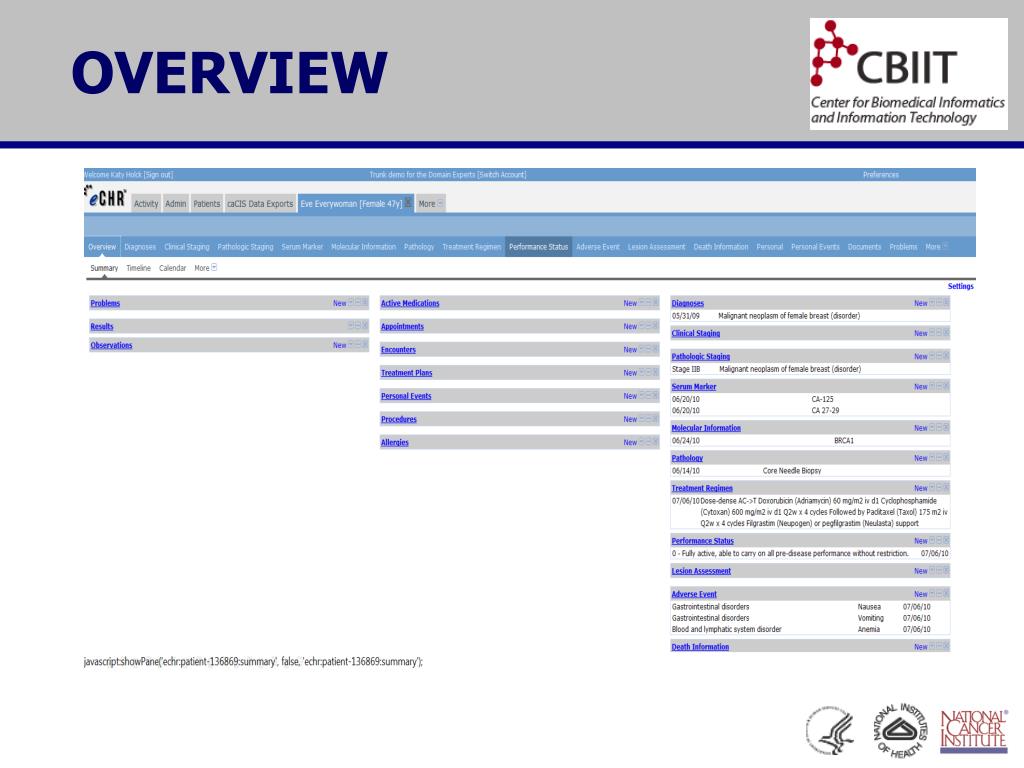Select the Anemia adverse event row
This screenshot has height=768, width=1024.
click(810, 630)
